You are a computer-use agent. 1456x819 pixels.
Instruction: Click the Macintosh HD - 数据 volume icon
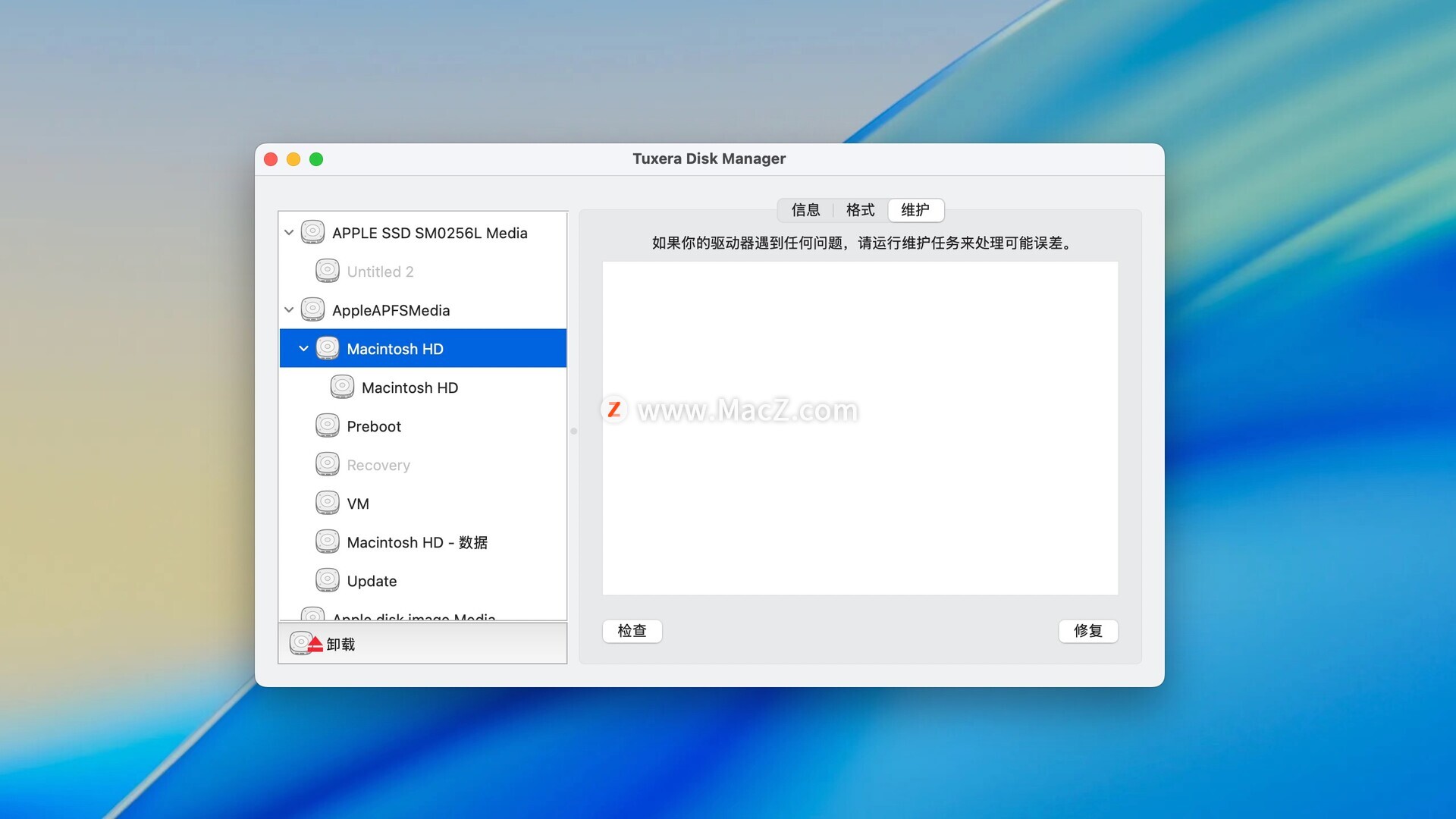pos(328,541)
